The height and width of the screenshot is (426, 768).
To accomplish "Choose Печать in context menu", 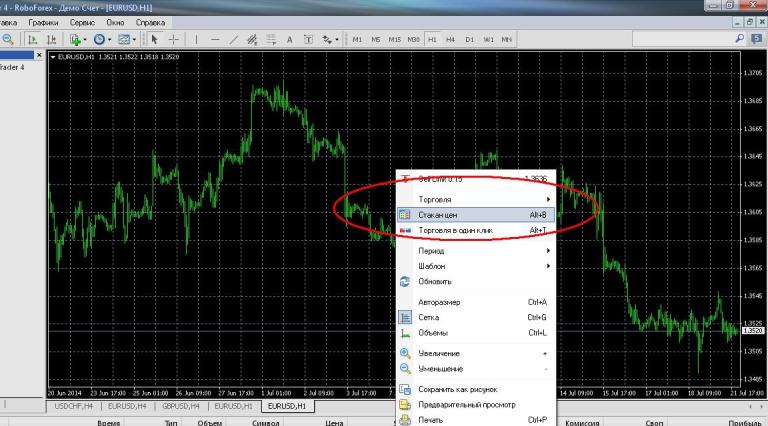I will click(476, 420).
